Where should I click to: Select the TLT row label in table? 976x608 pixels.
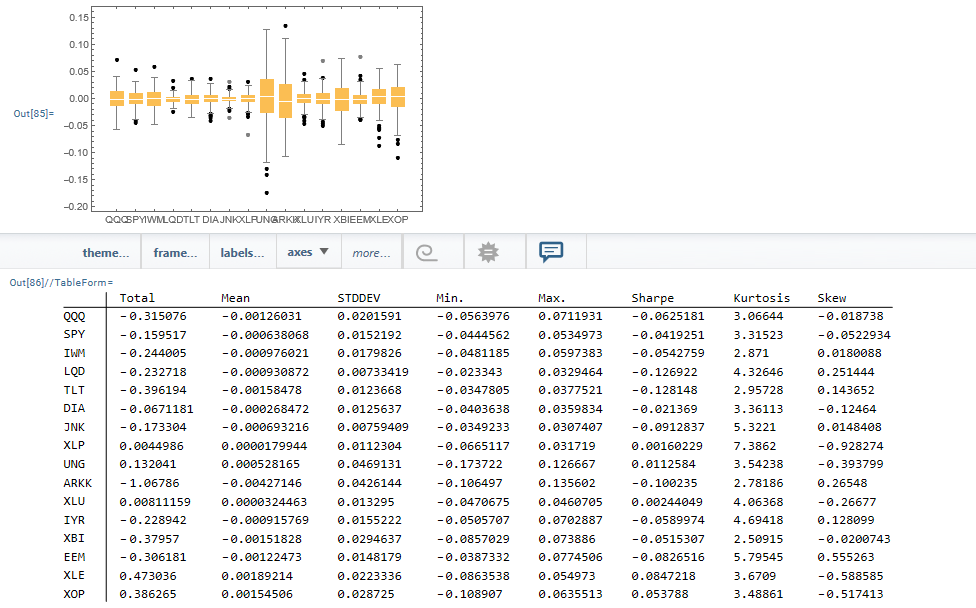pos(73,390)
